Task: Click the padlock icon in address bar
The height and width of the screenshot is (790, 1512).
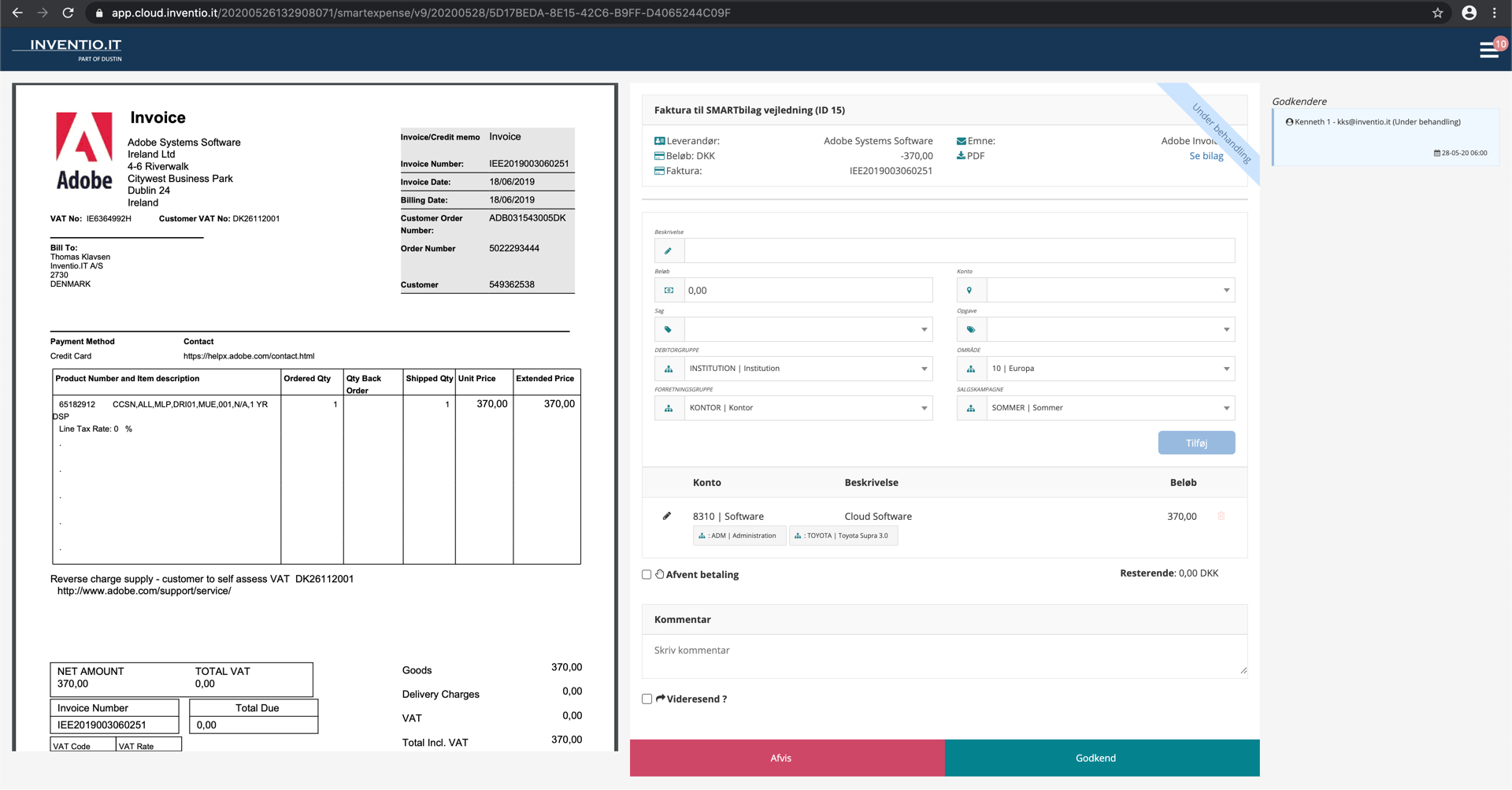Action: (98, 13)
